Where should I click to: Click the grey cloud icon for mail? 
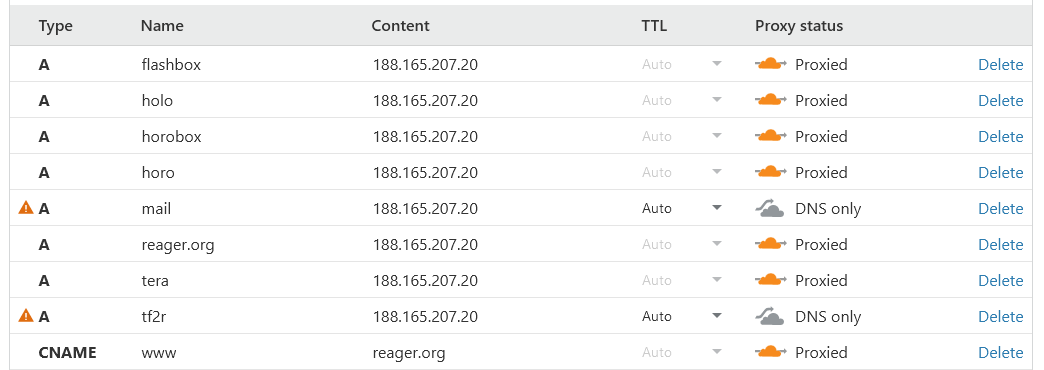click(770, 209)
